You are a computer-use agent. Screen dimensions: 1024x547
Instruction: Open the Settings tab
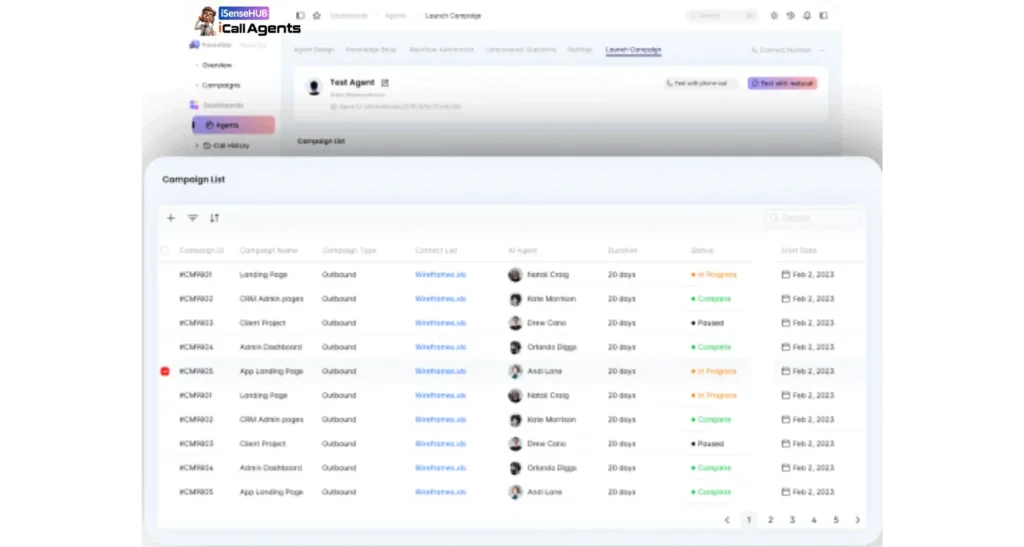[579, 50]
